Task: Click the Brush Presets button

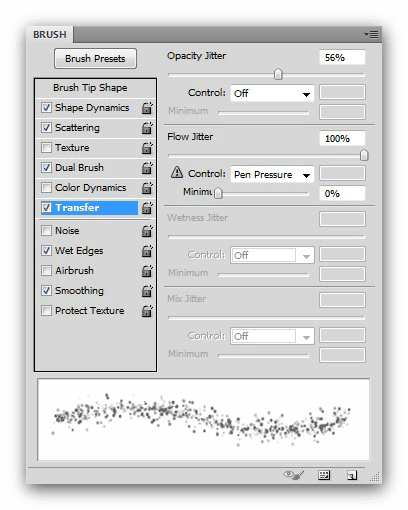Action: pyautogui.click(x=95, y=59)
